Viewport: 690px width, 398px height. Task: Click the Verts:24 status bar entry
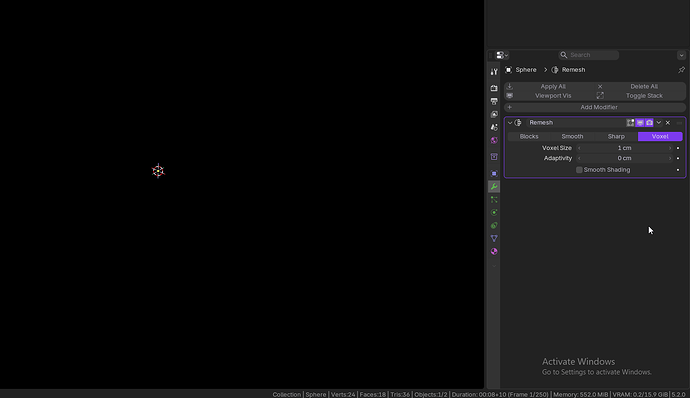[x=343, y=394]
